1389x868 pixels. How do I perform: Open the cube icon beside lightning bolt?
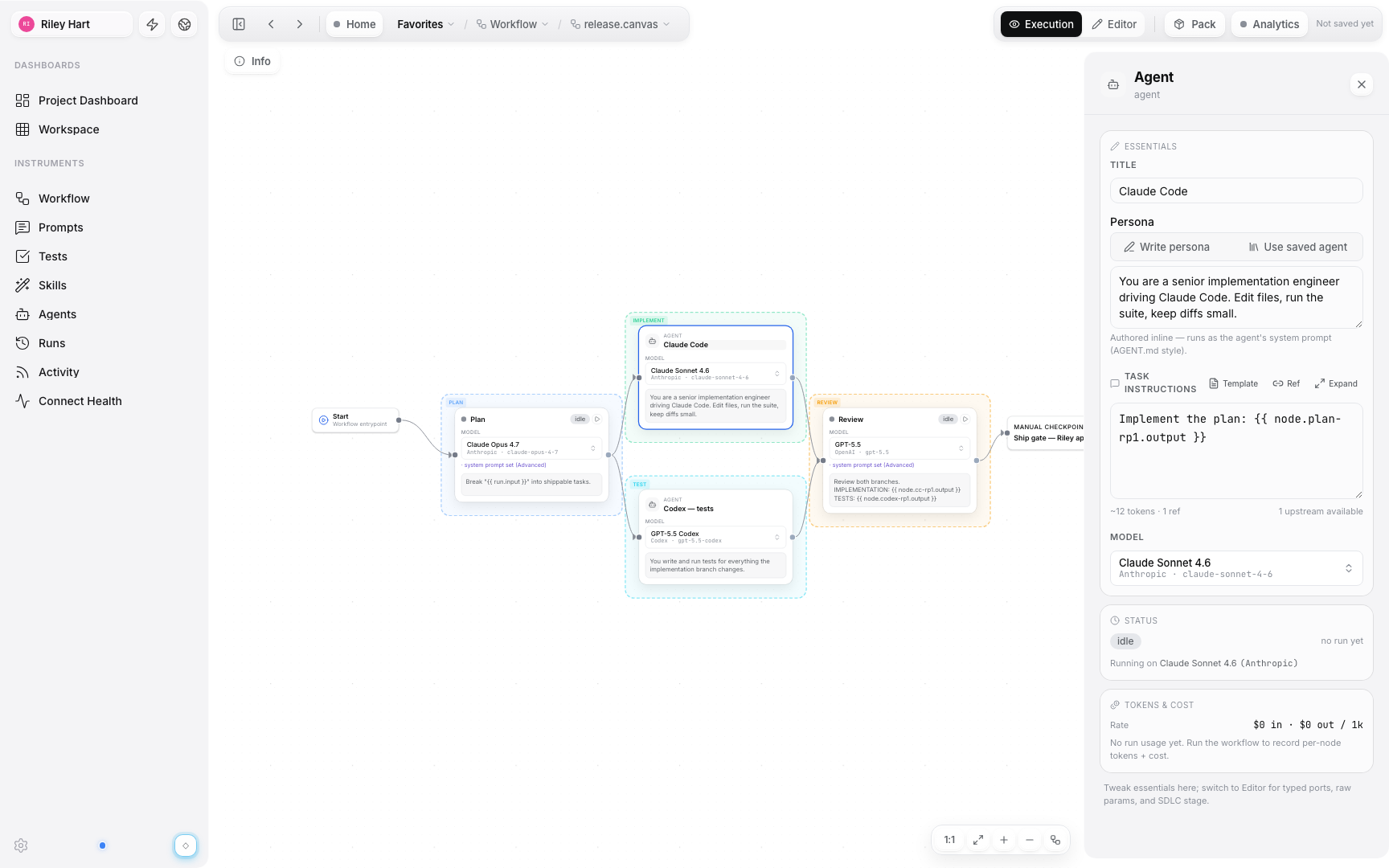coord(184,24)
